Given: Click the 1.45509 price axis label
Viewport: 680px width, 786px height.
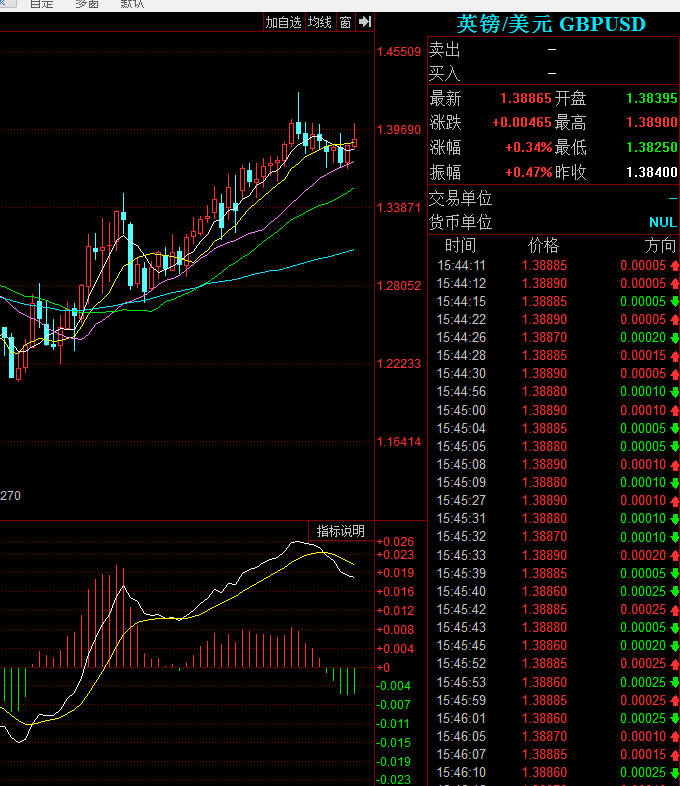Looking at the screenshot, I should tap(399, 52).
